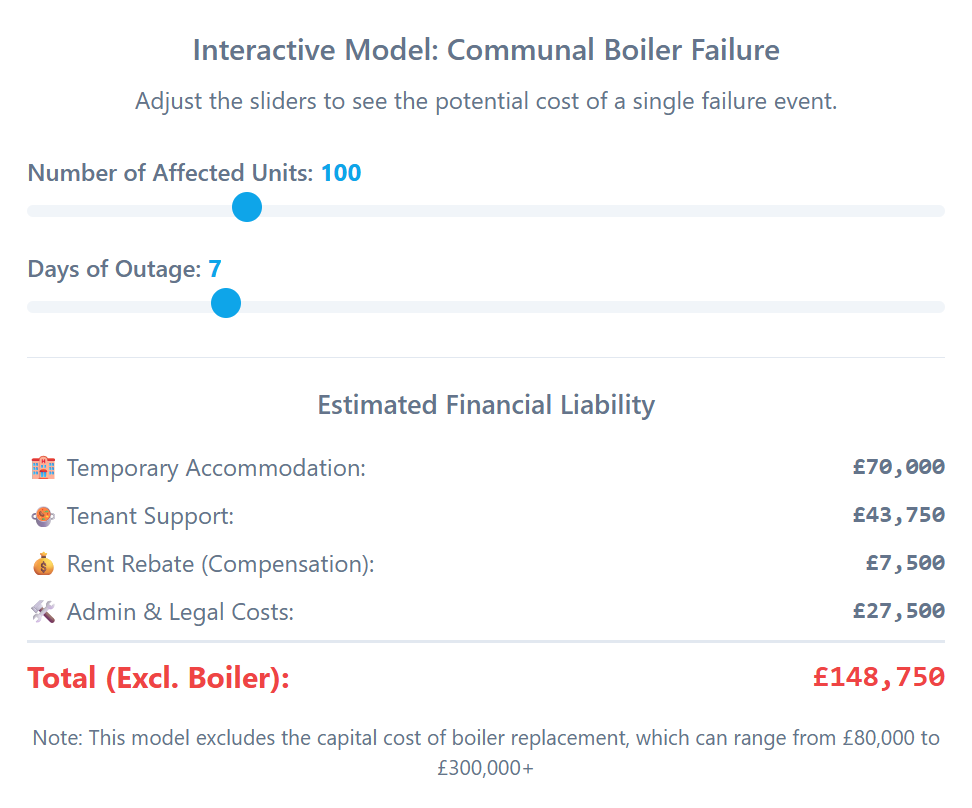Click the £27,500 admin and legal amount

point(898,611)
